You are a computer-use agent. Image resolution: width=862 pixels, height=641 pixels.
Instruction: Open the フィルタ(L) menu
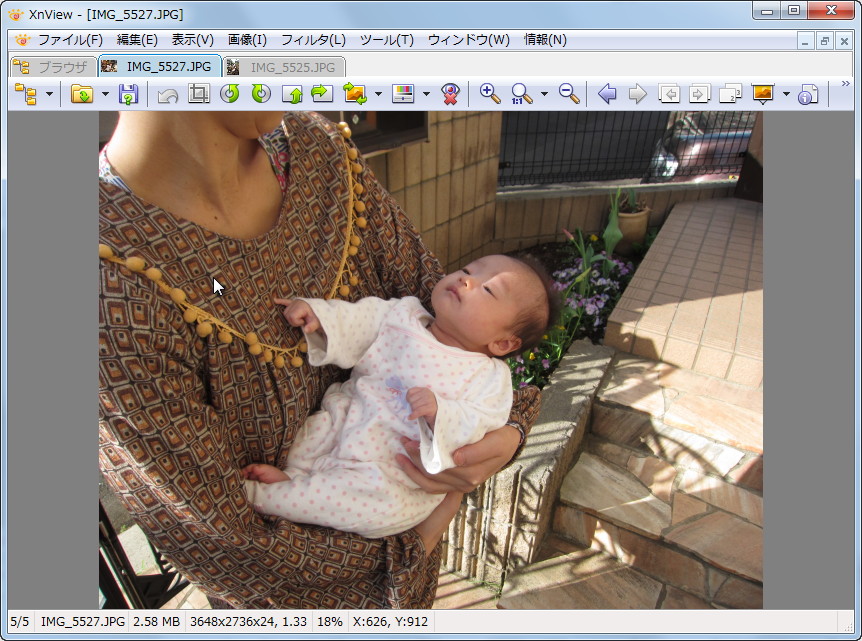(x=313, y=40)
